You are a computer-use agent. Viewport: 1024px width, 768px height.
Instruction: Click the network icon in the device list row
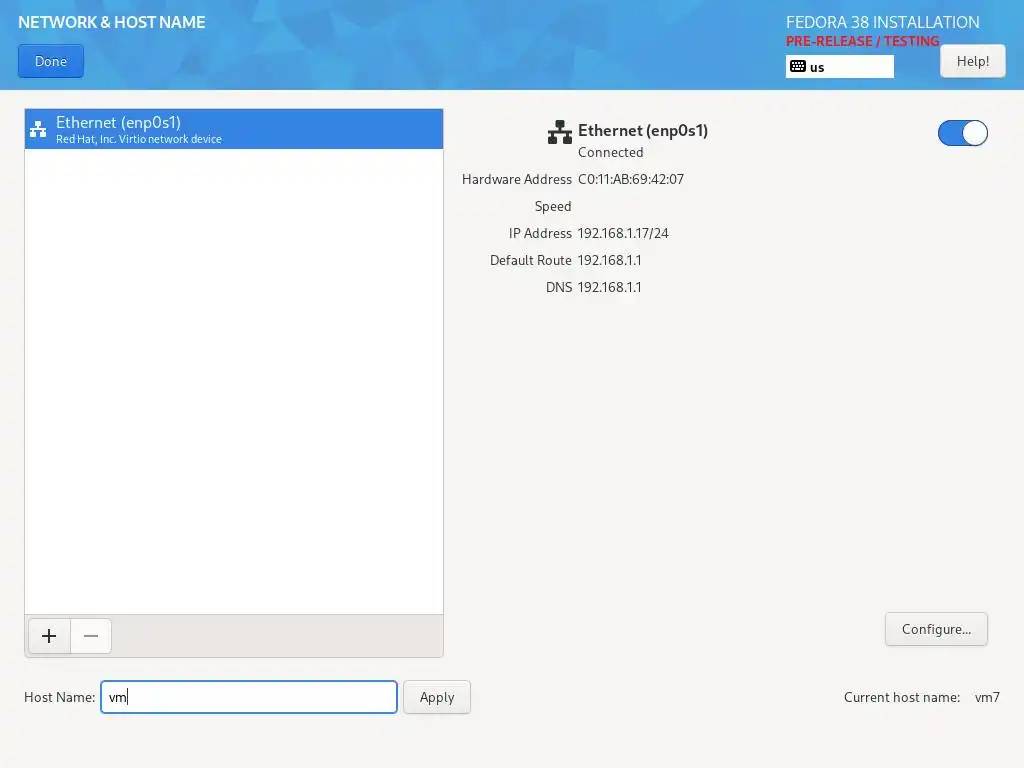click(x=38, y=129)
